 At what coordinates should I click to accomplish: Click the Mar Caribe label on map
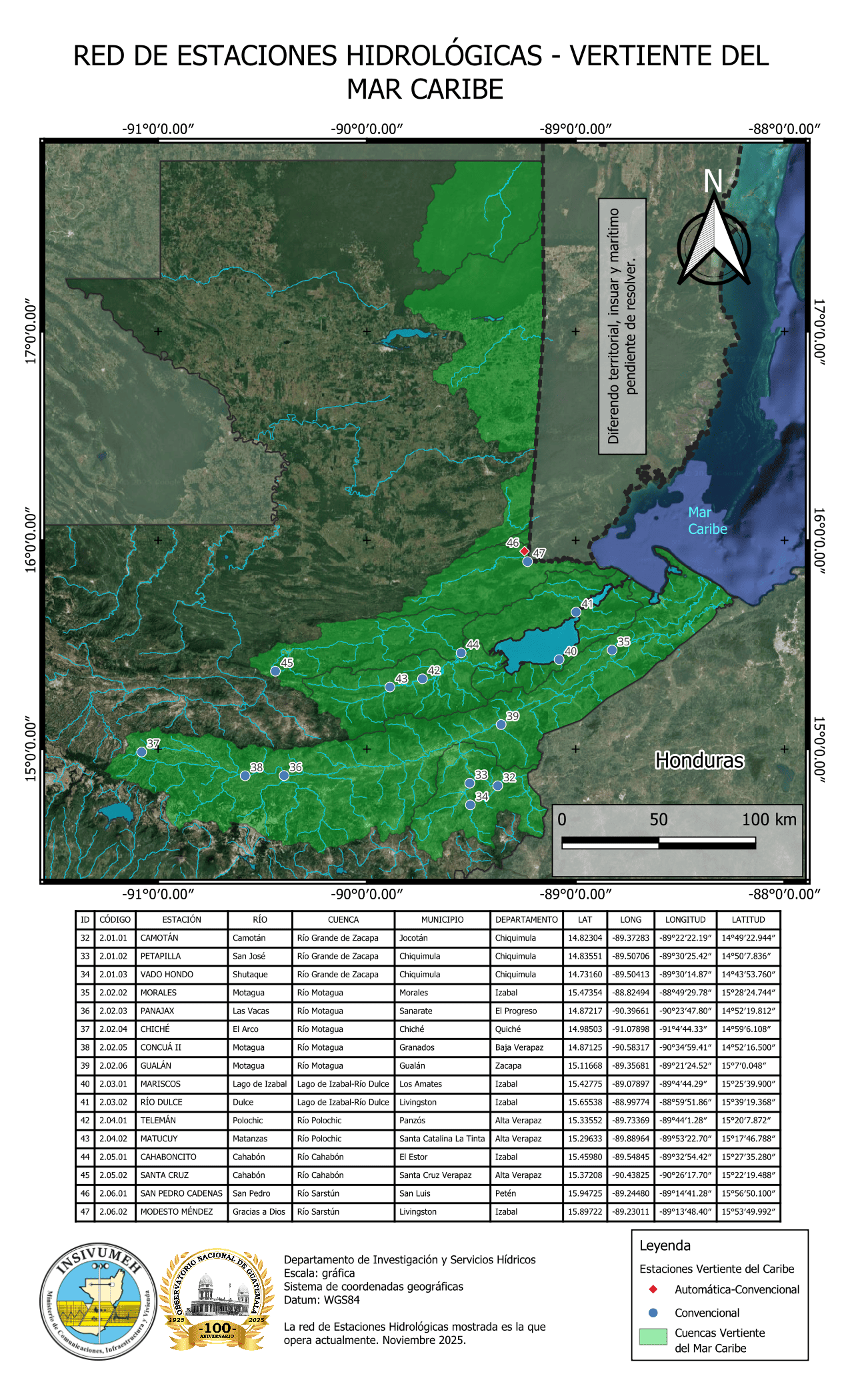click(x=707, y=521)
